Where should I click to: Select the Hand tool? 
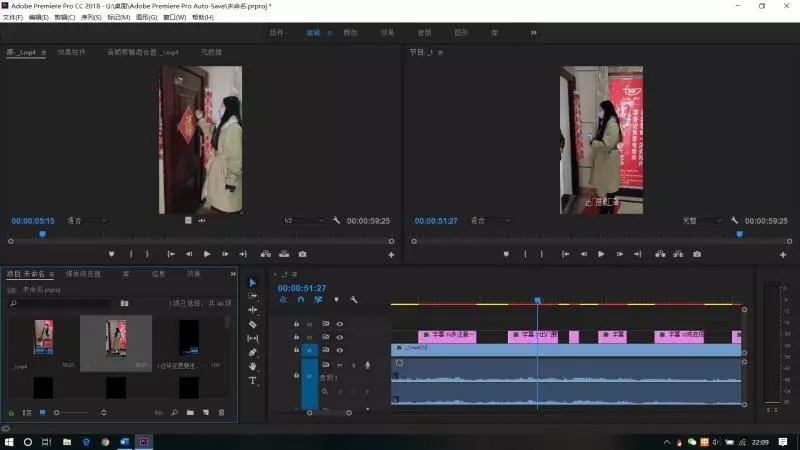coord(253,366)
